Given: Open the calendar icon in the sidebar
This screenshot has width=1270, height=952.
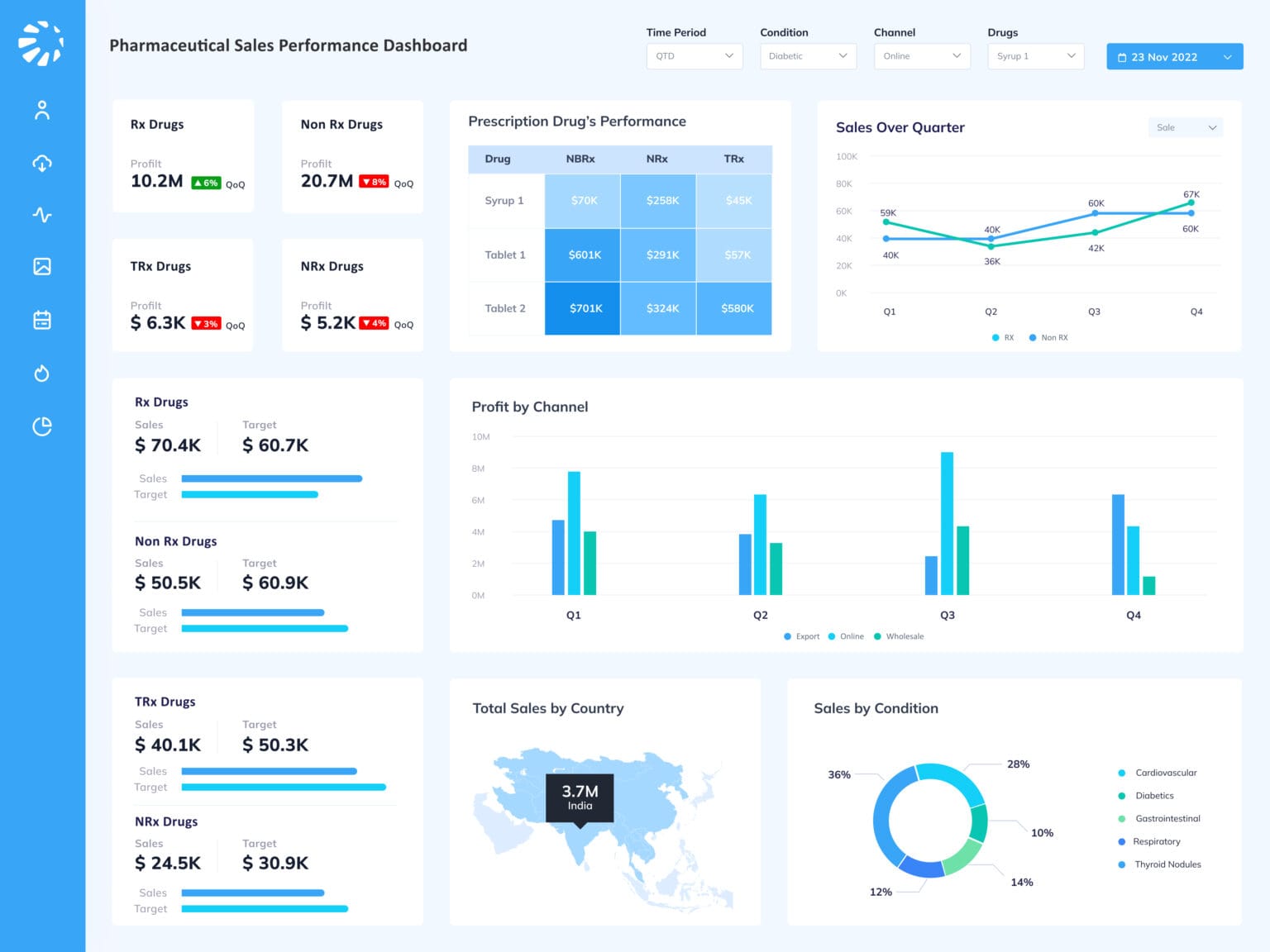Looking at the screenshot, I should pos(42,320).
